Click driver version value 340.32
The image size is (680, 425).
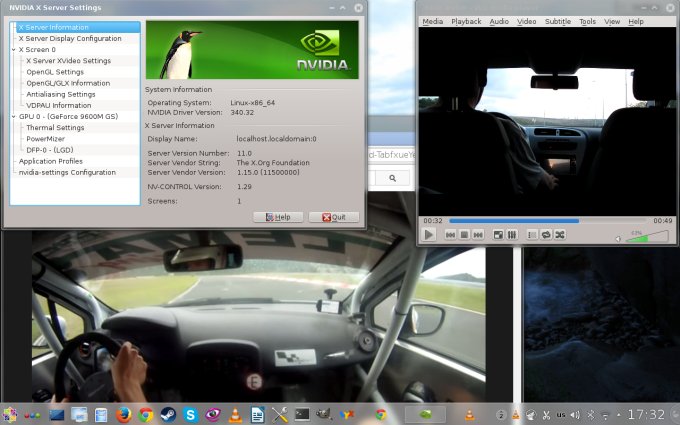click(242, 112)
